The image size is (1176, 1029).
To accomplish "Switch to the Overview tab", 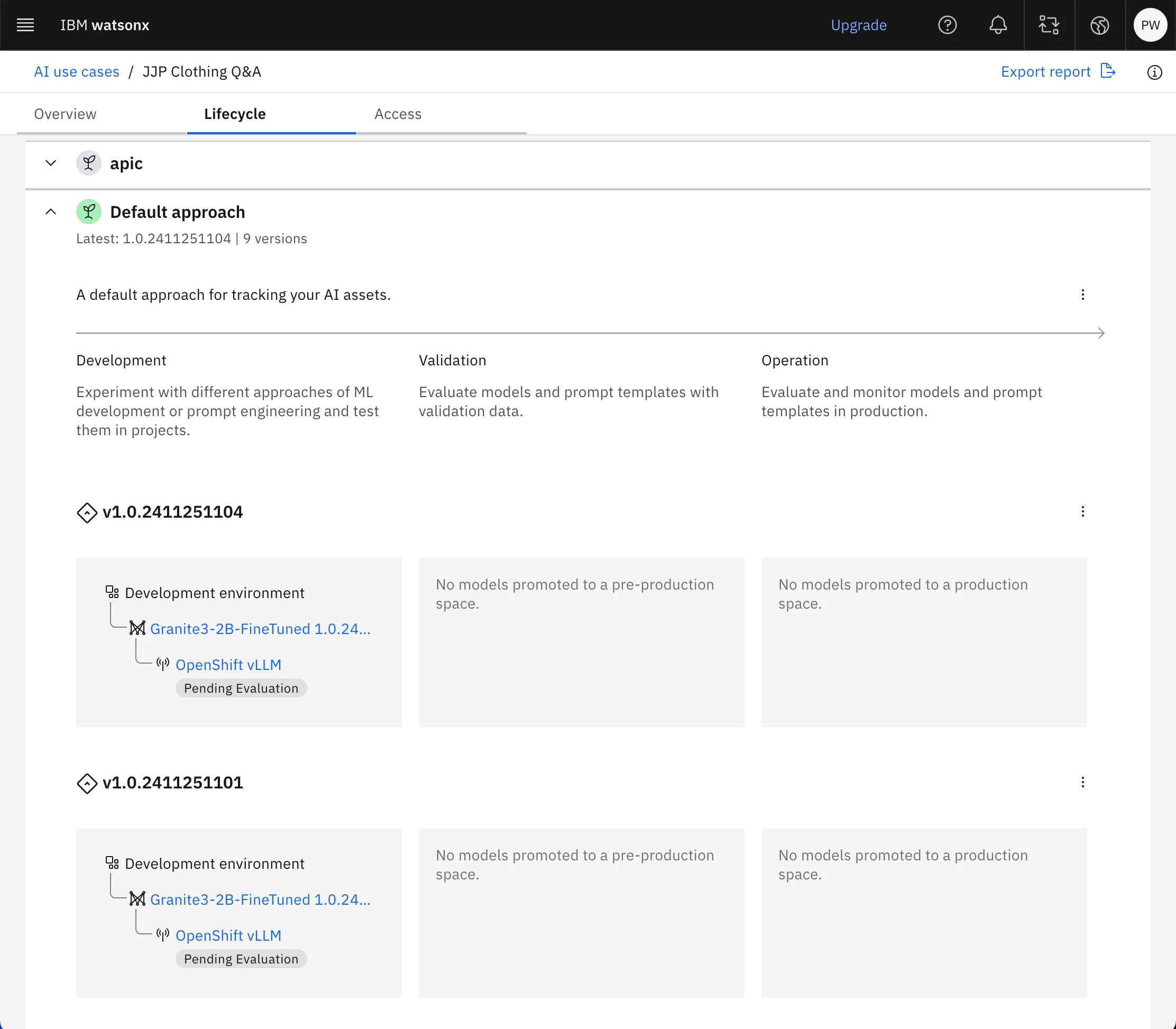I will (65, 113).
